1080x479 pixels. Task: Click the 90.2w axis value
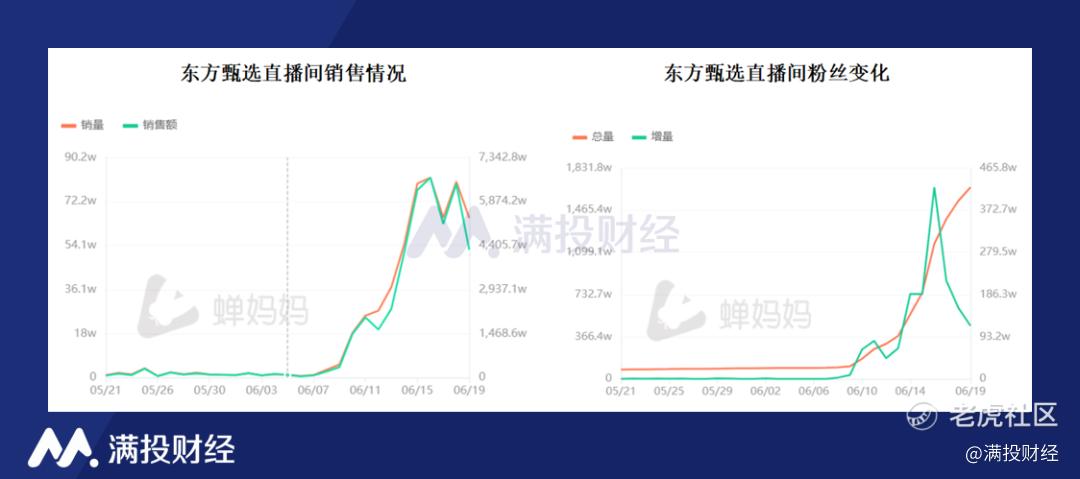point(81,156)
